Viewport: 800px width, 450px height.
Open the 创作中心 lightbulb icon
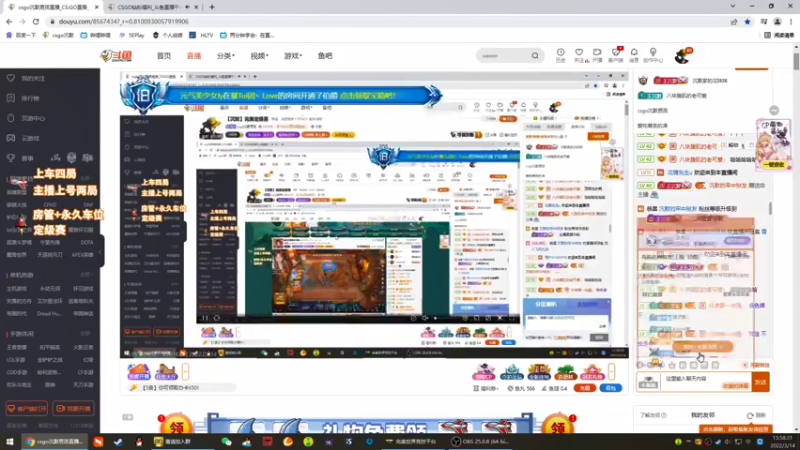[653, 55]
